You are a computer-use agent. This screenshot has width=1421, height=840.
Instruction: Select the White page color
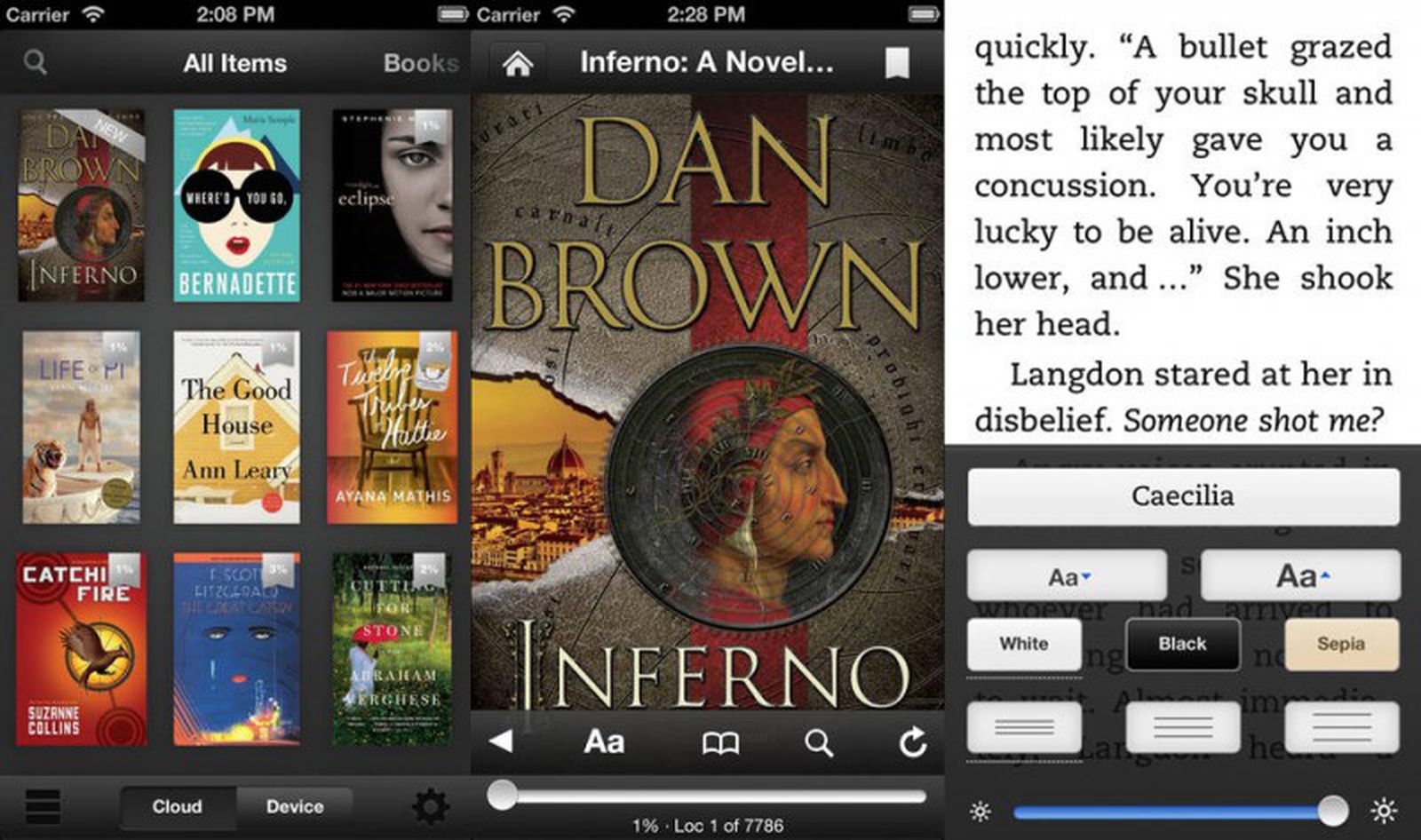[1023, 644]
